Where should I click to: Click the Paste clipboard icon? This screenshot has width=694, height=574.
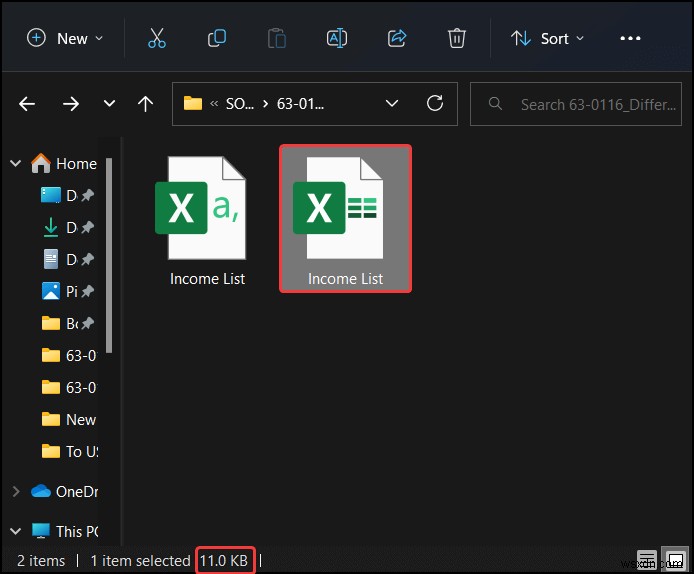(x=277, y=39)
